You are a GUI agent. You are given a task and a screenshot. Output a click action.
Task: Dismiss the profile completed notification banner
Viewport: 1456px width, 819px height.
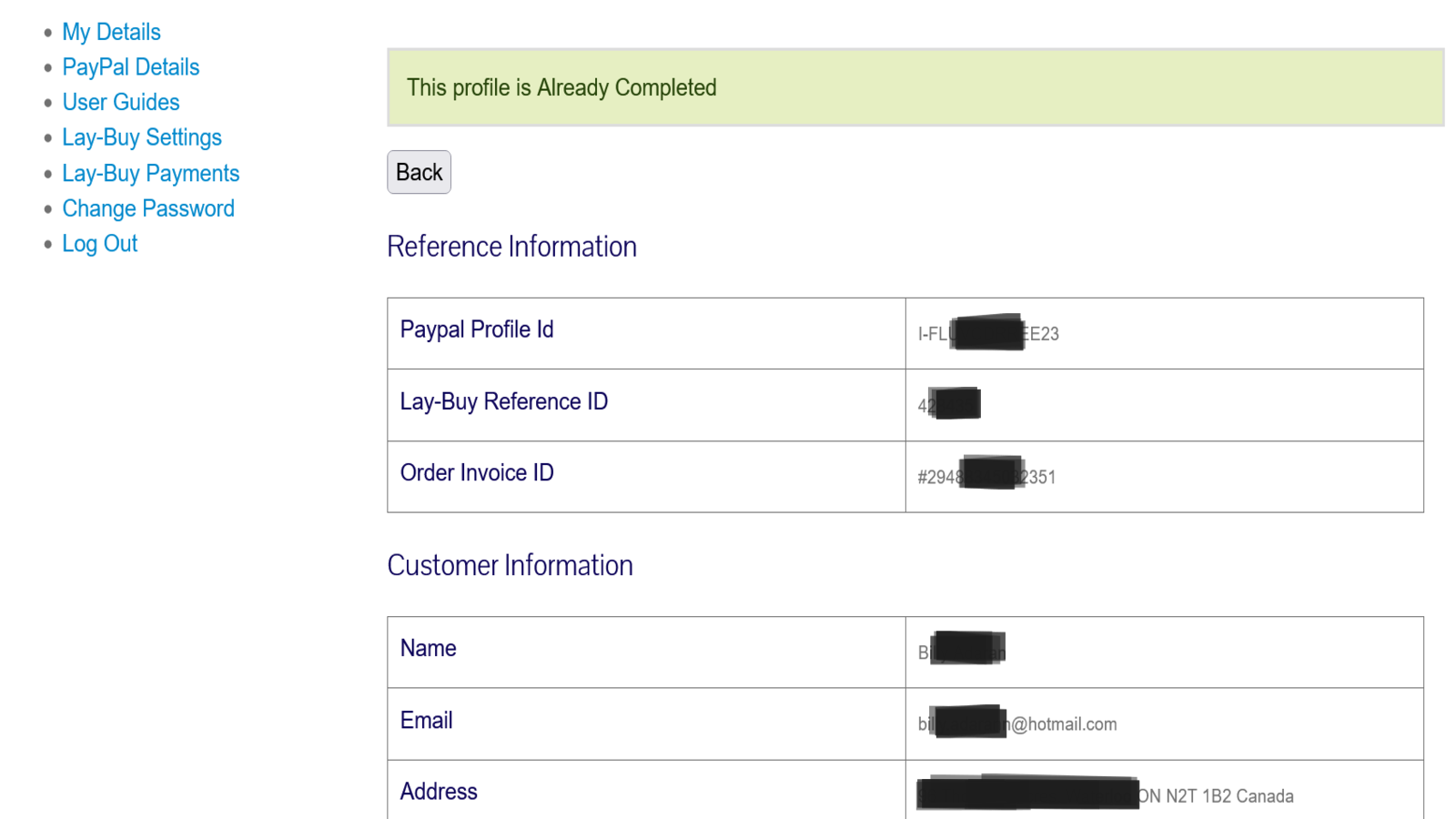[915, 87]
